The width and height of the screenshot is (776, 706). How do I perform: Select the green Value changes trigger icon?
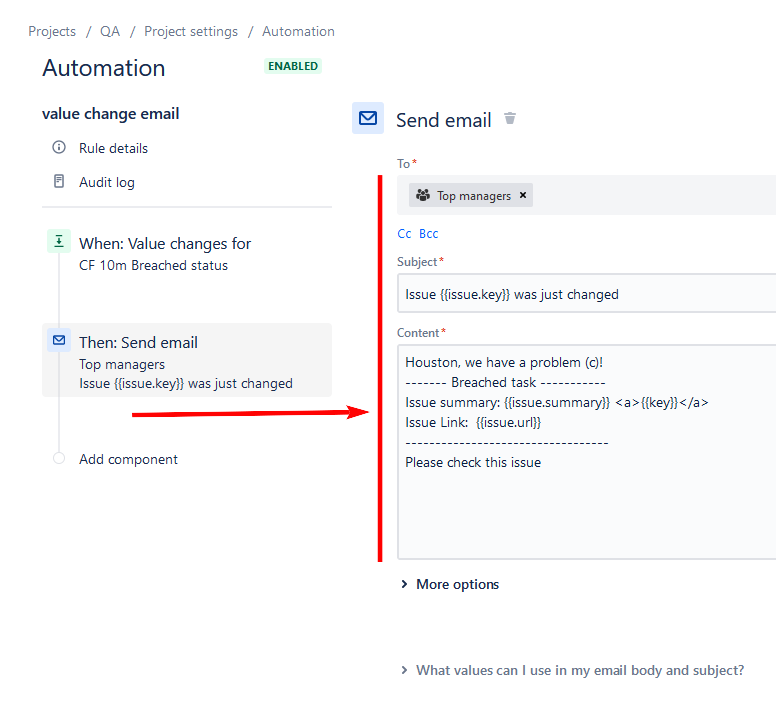[x=59, y=241]
